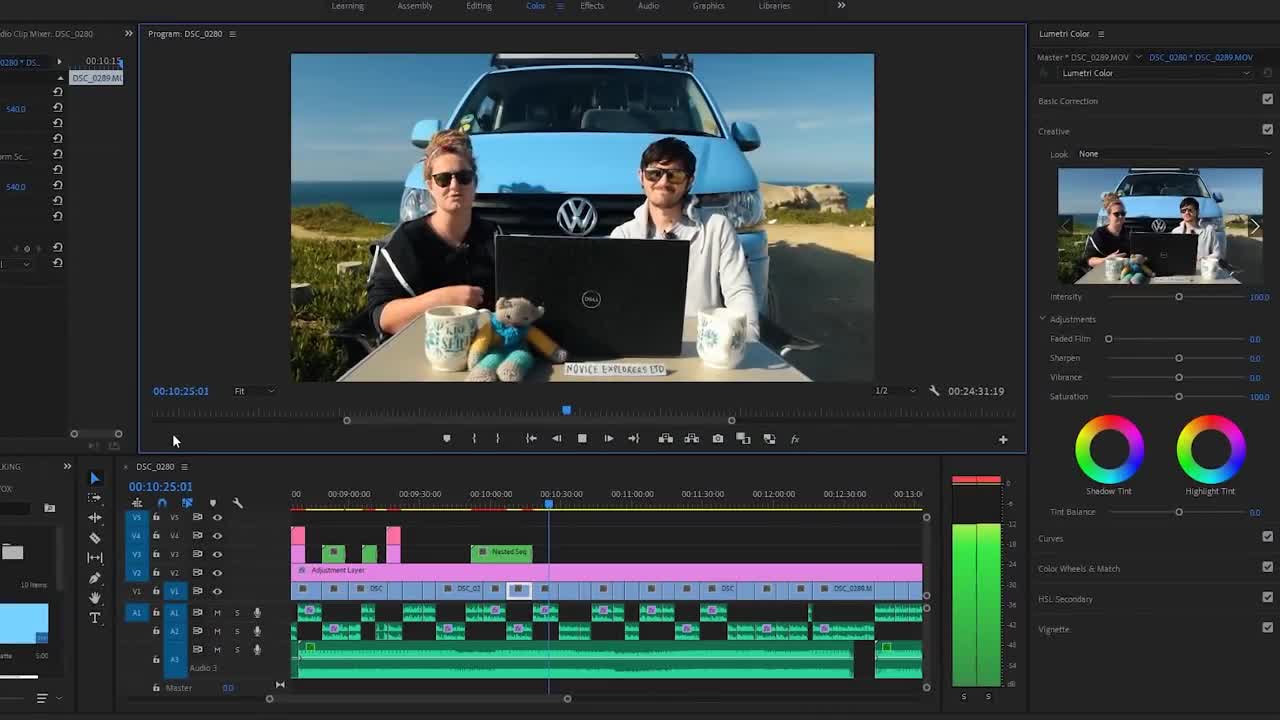Click the Lift button
The height and width of the screenshot is (720, 1280).
click(665, 439)
